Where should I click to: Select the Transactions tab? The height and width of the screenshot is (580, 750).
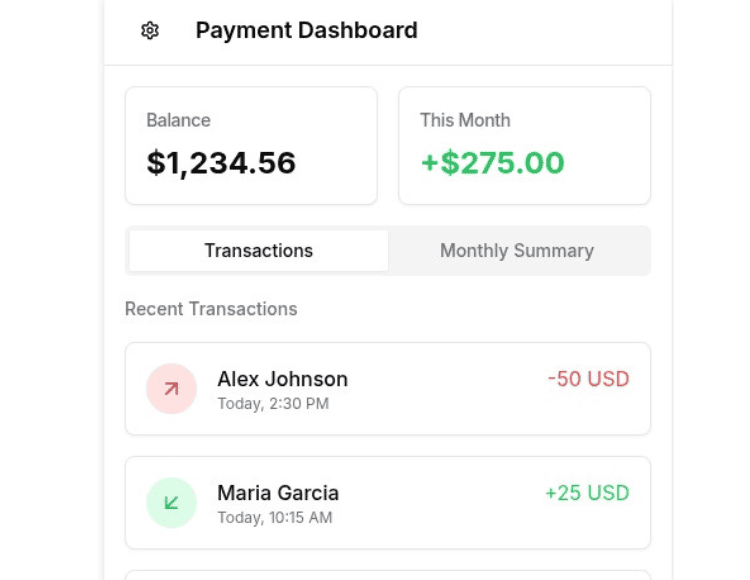258,251
